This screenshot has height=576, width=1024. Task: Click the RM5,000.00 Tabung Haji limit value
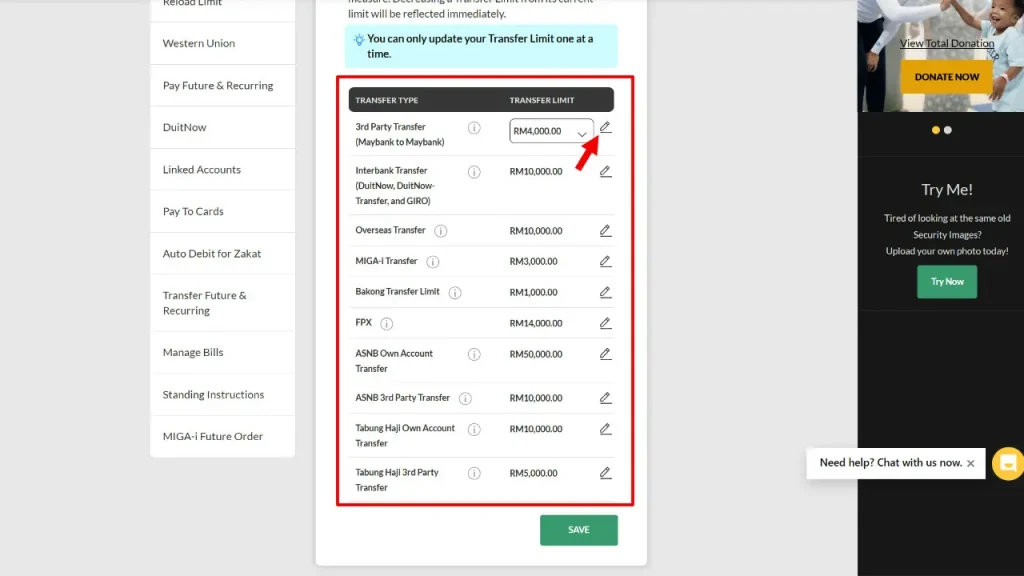(534, 473)
